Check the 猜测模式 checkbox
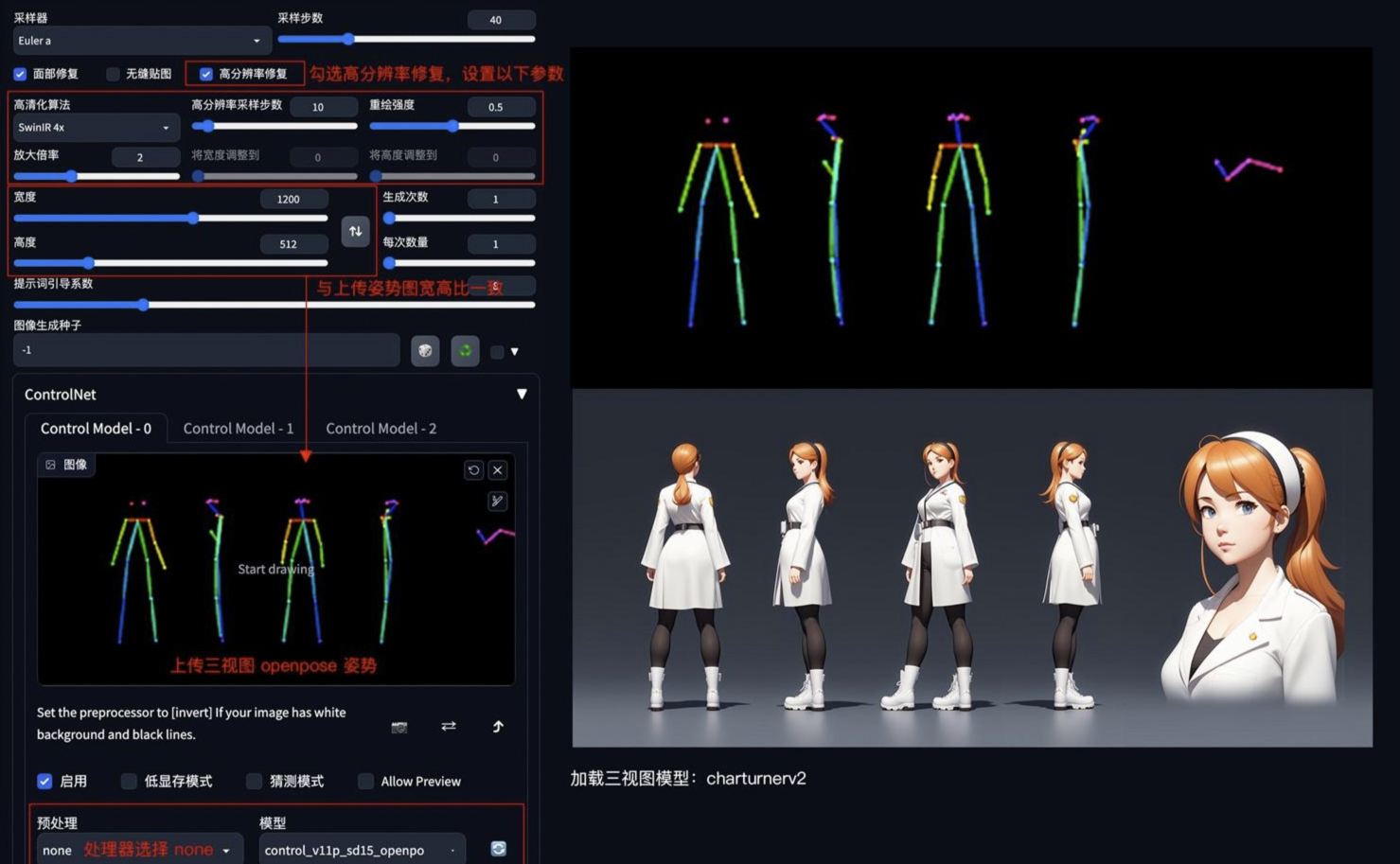The width and height of the screenshot is (1400, 864). click(x=254, y=781)
